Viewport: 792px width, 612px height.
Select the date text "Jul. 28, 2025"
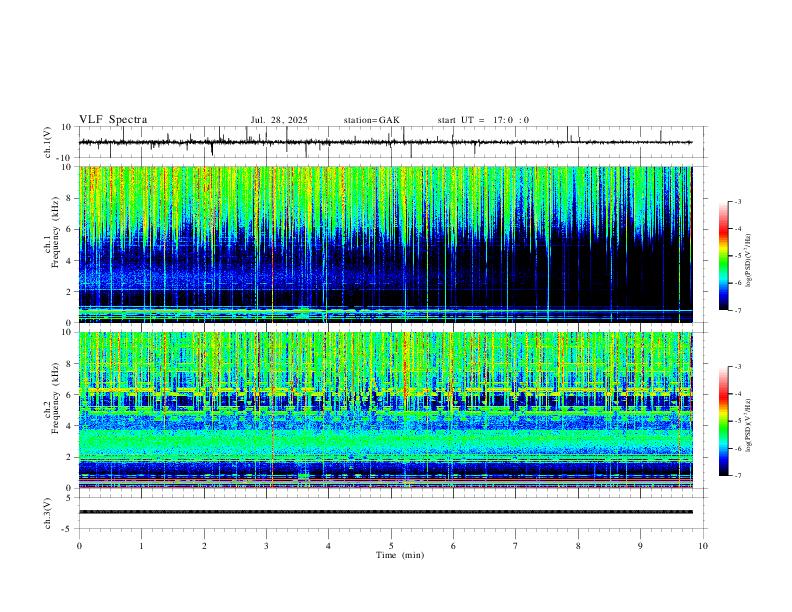(279, 120)
